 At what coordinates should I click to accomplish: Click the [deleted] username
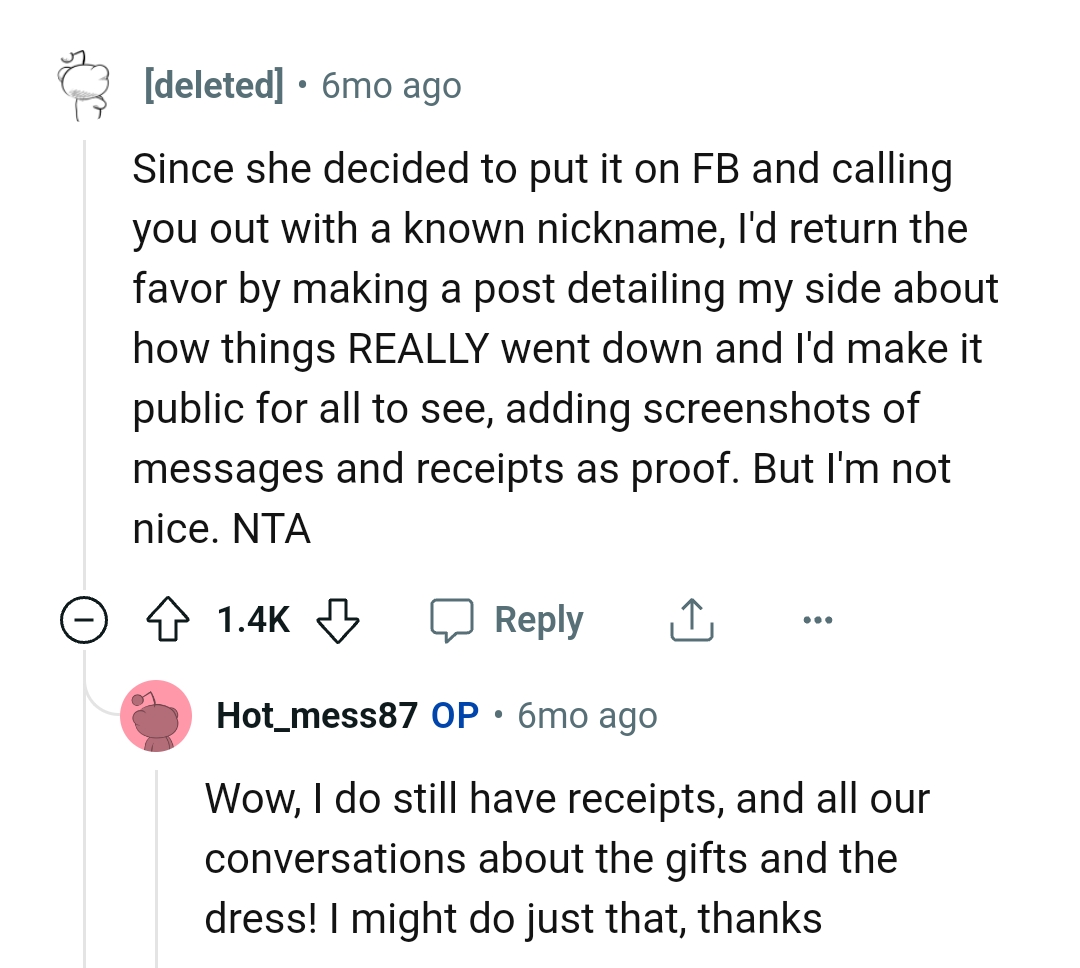[x=216, y=85]
